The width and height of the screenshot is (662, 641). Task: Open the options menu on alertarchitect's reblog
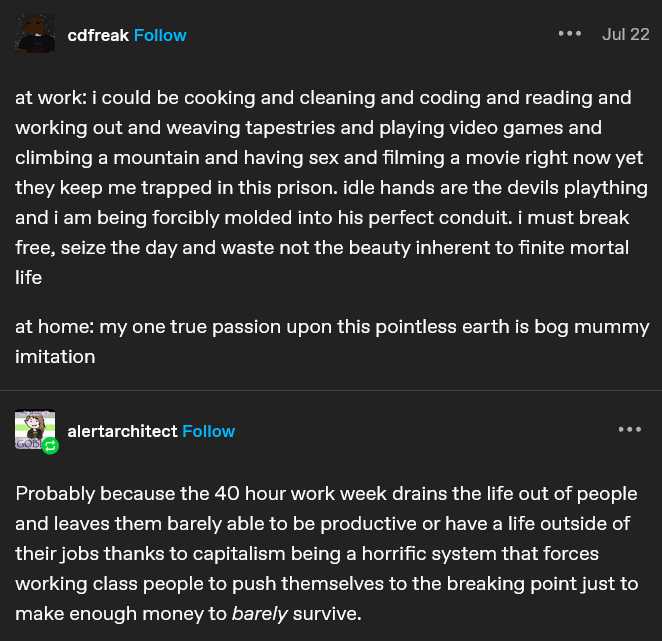(629, 430)
